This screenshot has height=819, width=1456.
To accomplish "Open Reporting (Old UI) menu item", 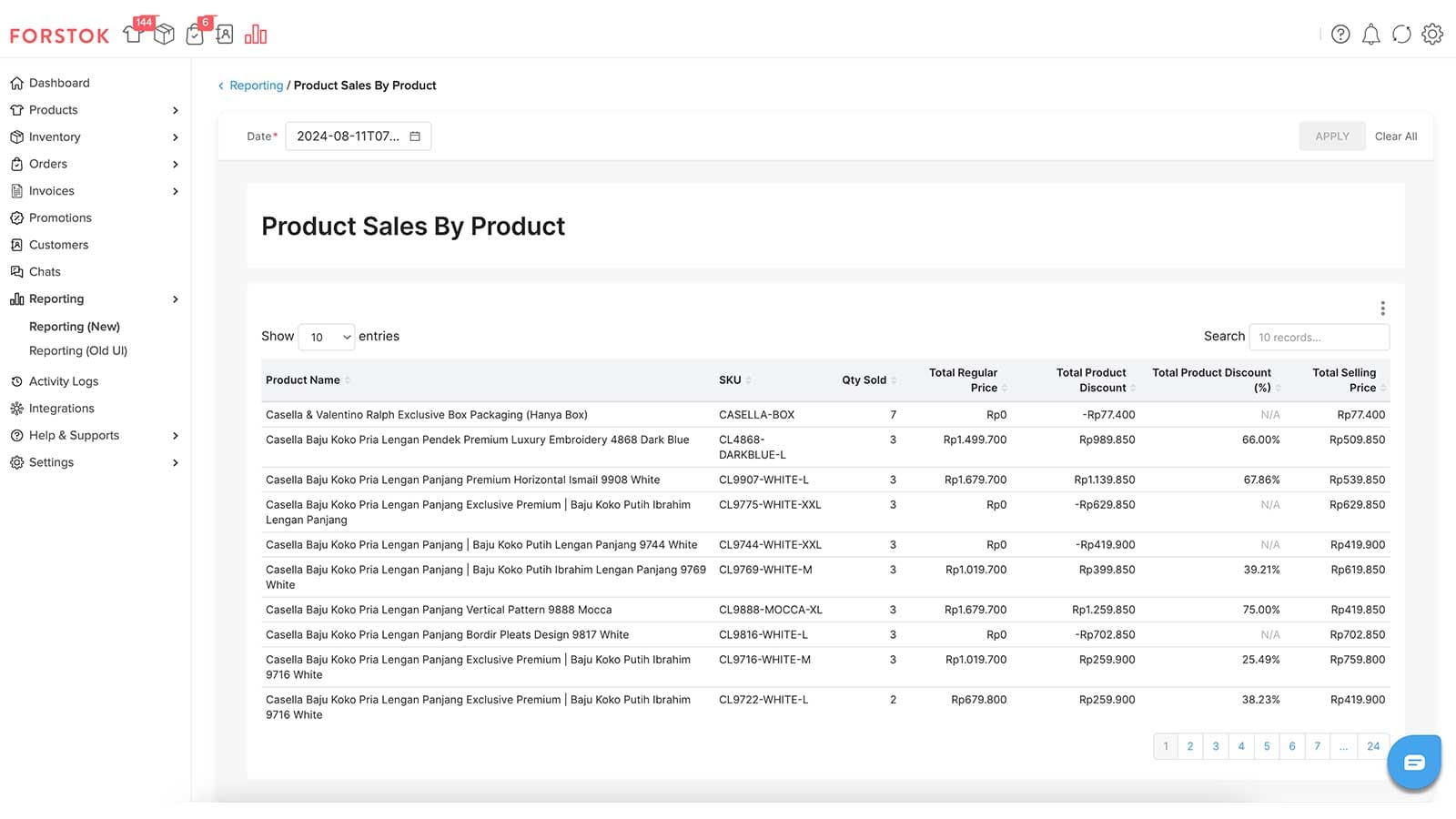I will 78,350.
